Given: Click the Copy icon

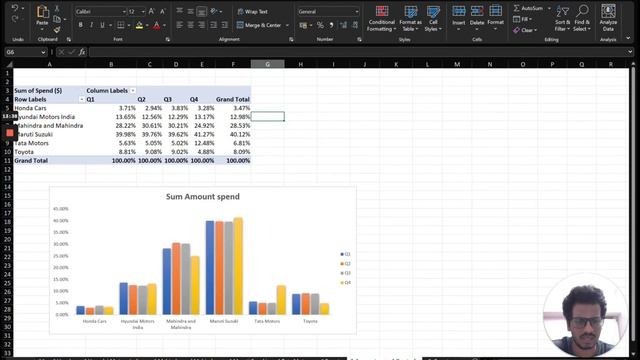Looking at the screenshot, I should point(57,19).
